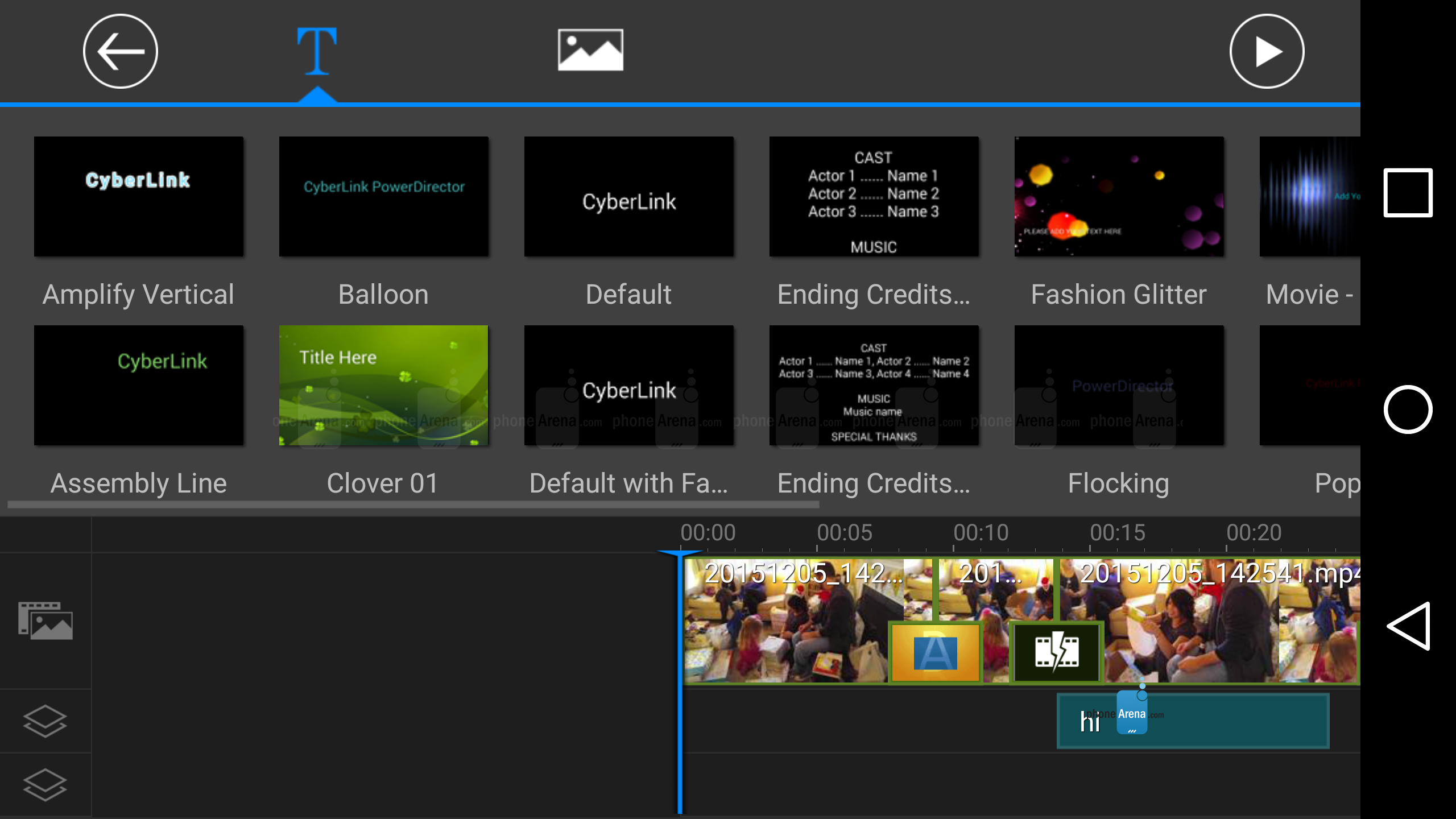This screenshot has height=819, width=1456.
Task: Click the Assembly Line label
Action: point(139,483)
